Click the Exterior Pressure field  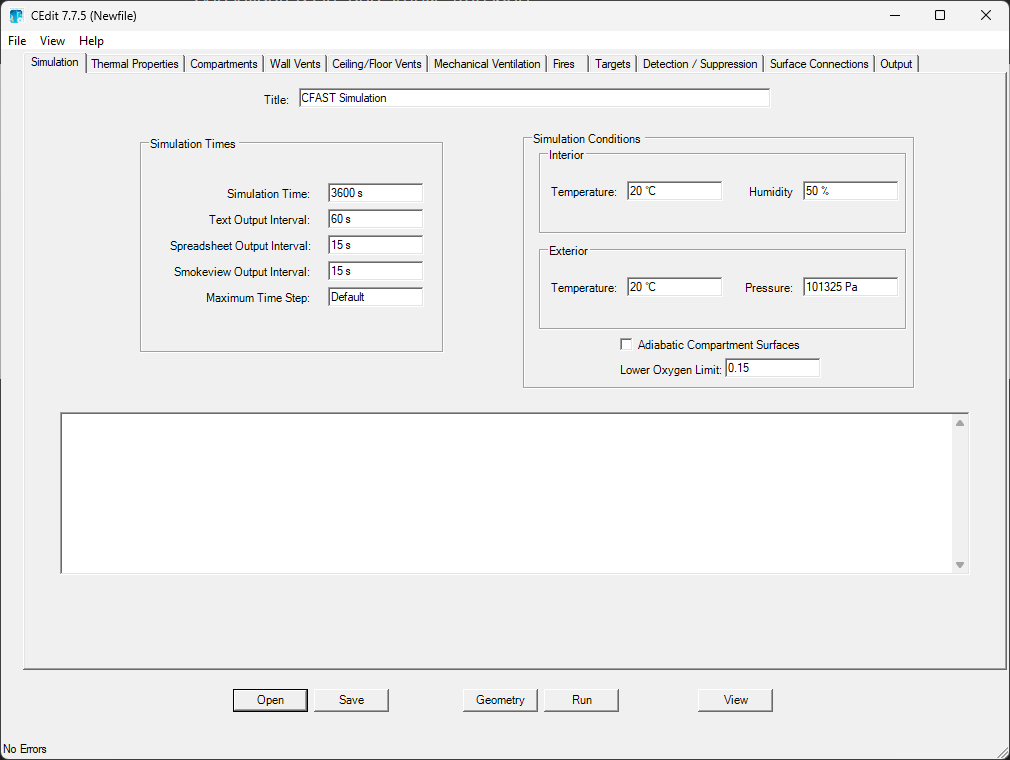coord(850,287)
